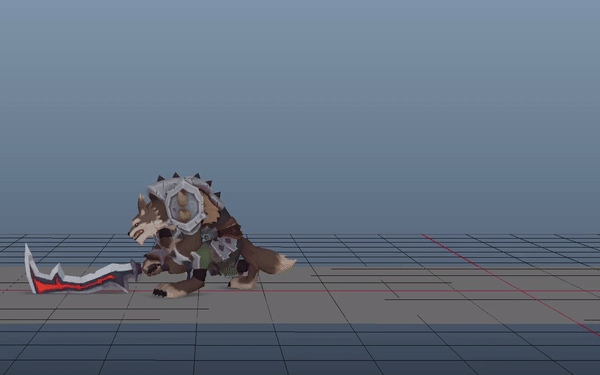Click the wolf's hand gripping the sword

coord(153,267)
